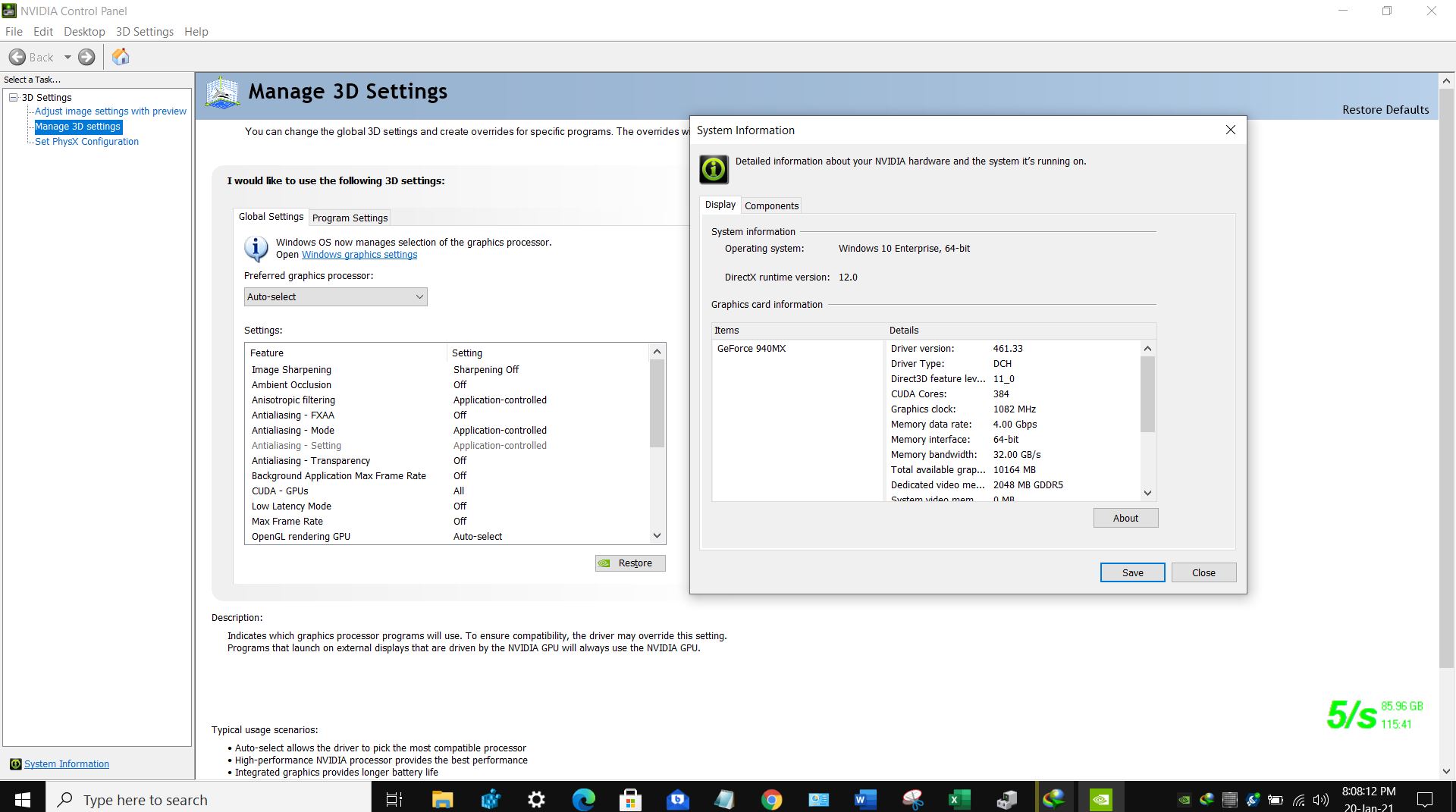Click the Restore button with NVIDIA logo

(630, 563)
